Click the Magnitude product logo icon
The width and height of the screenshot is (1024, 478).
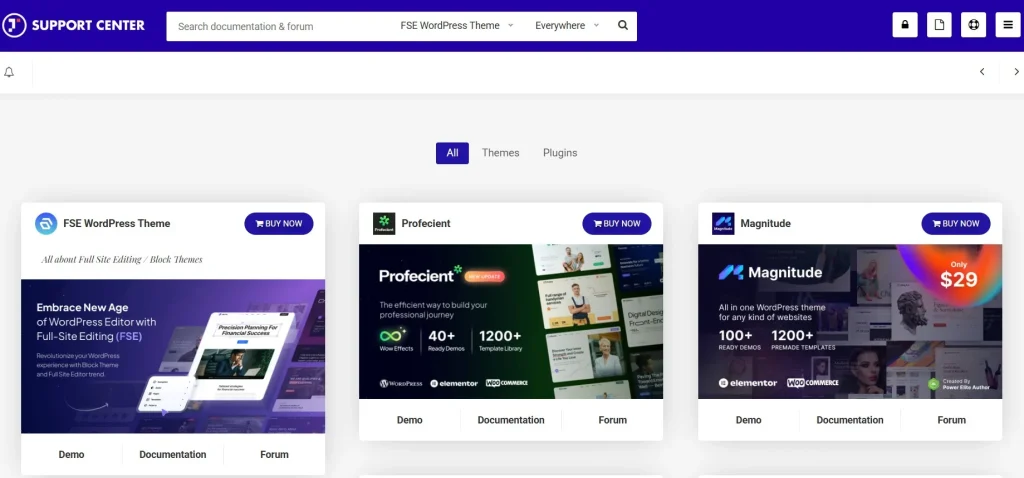[x=723, y=223]
